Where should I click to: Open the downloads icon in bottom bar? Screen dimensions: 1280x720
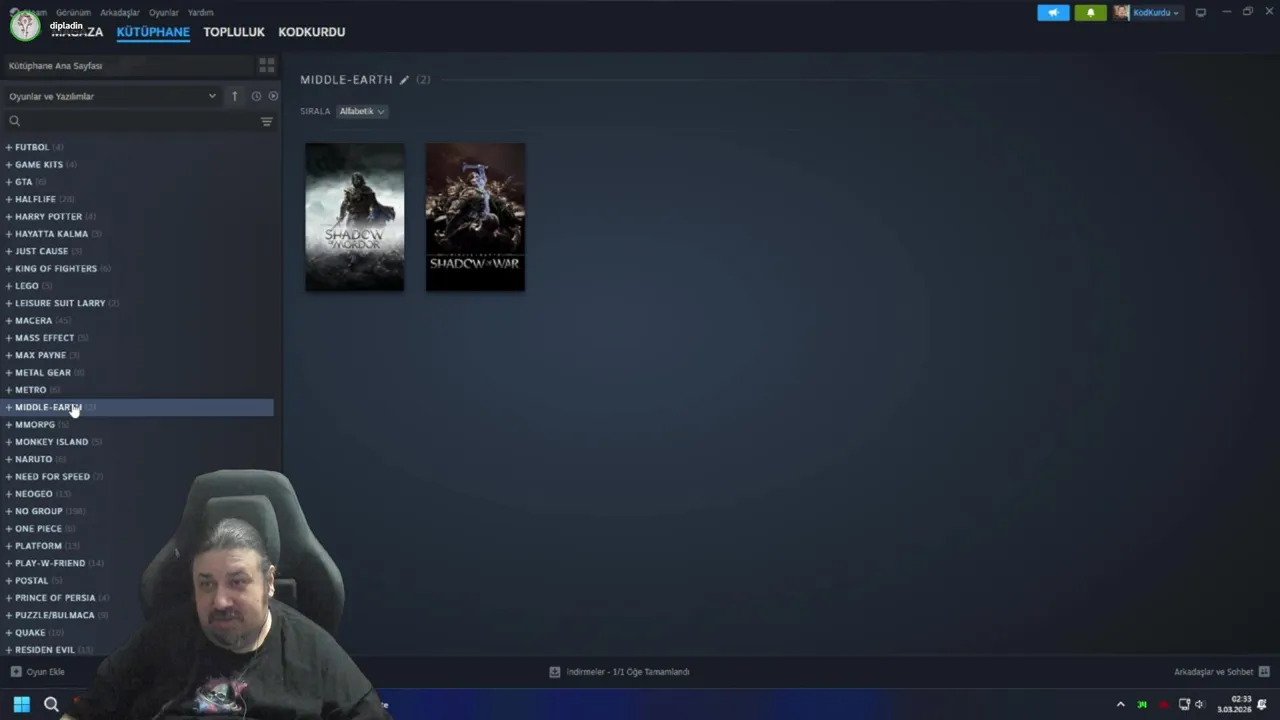(555, 672)
